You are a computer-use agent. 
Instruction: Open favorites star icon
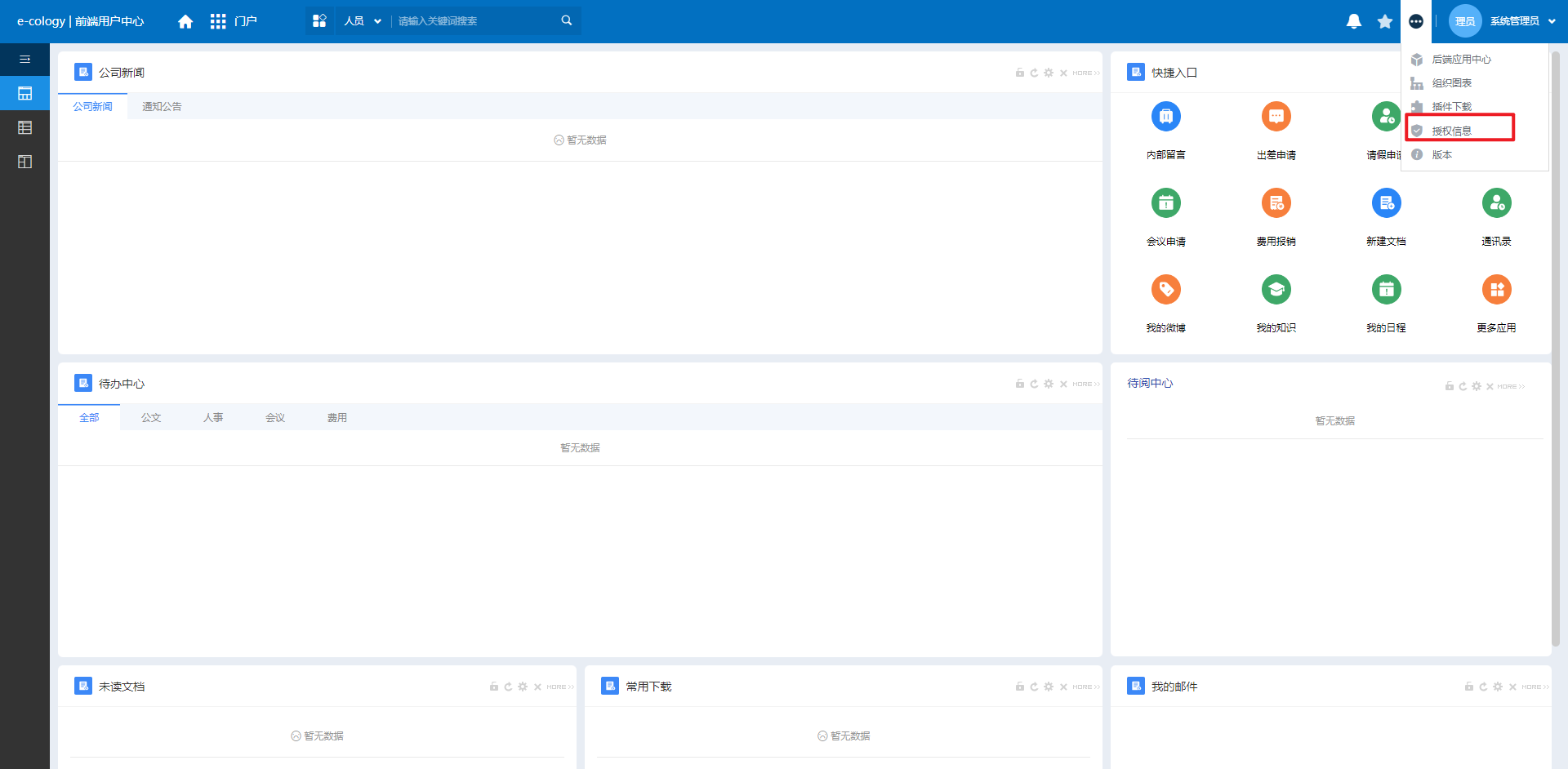tap(1385, 21)
